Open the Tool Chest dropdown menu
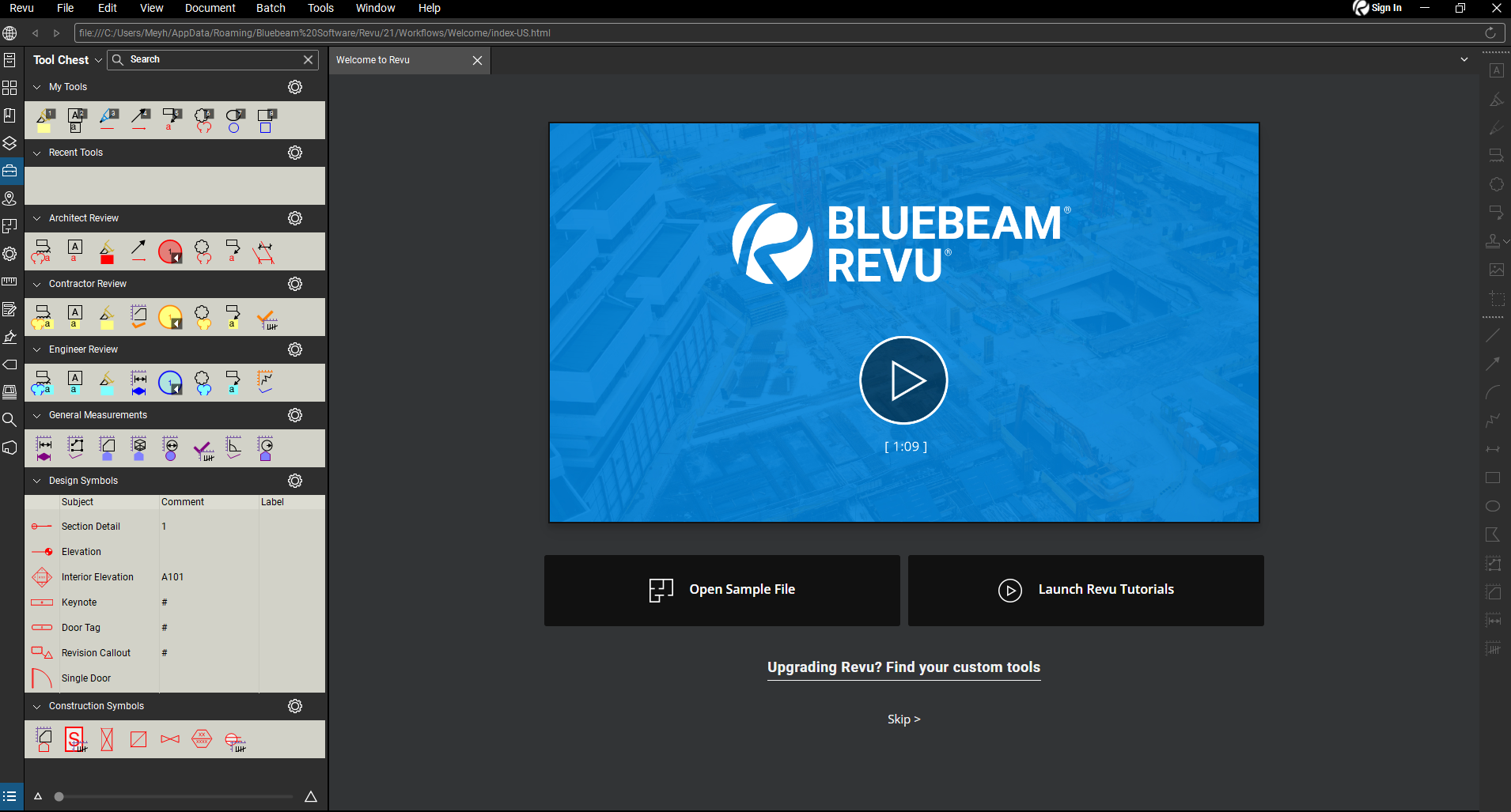The width and height of the screenshot is (1511, 812). pos(97,59)
